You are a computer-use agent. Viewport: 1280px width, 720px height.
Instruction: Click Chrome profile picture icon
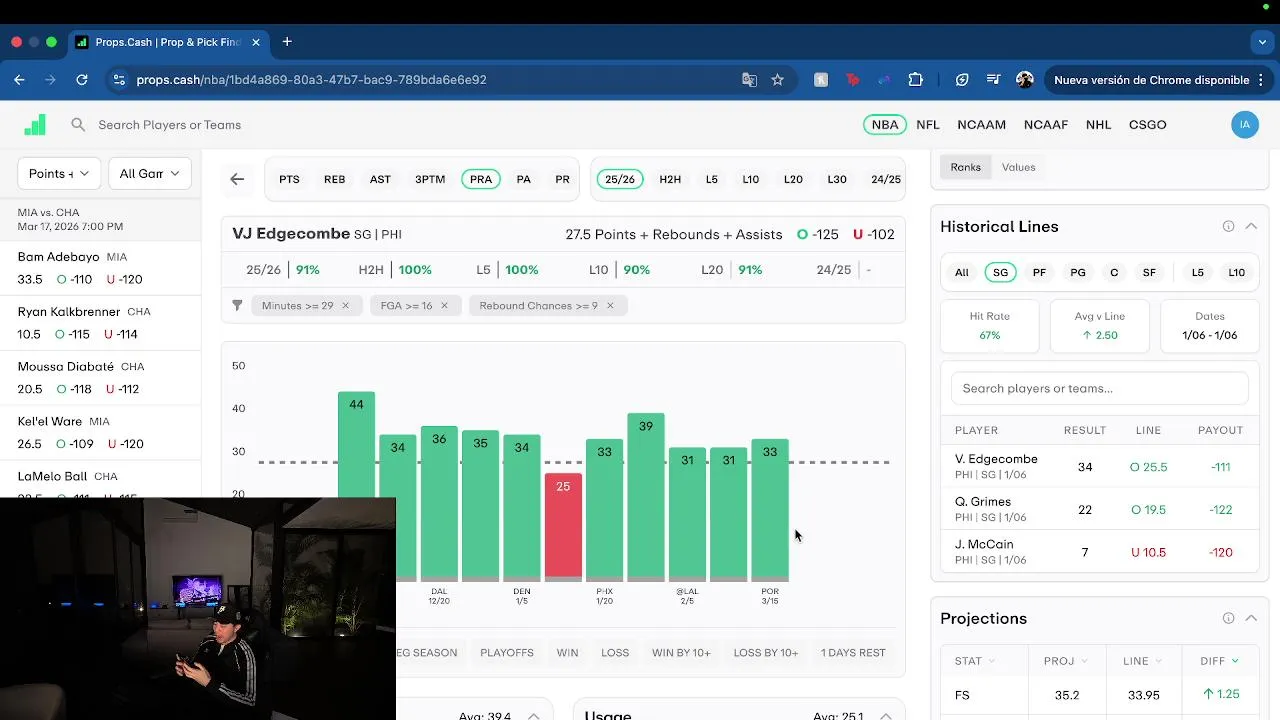click(x=1025, y=80)
